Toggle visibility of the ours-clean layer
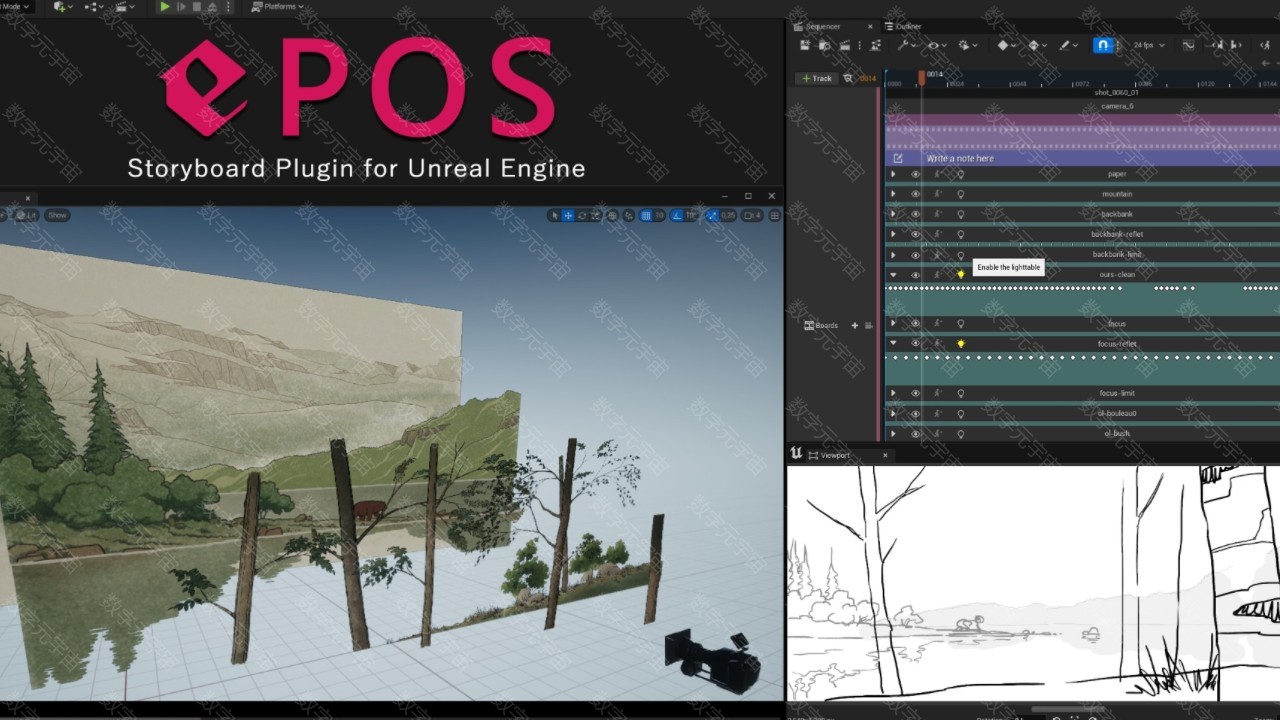 point(915,275)
